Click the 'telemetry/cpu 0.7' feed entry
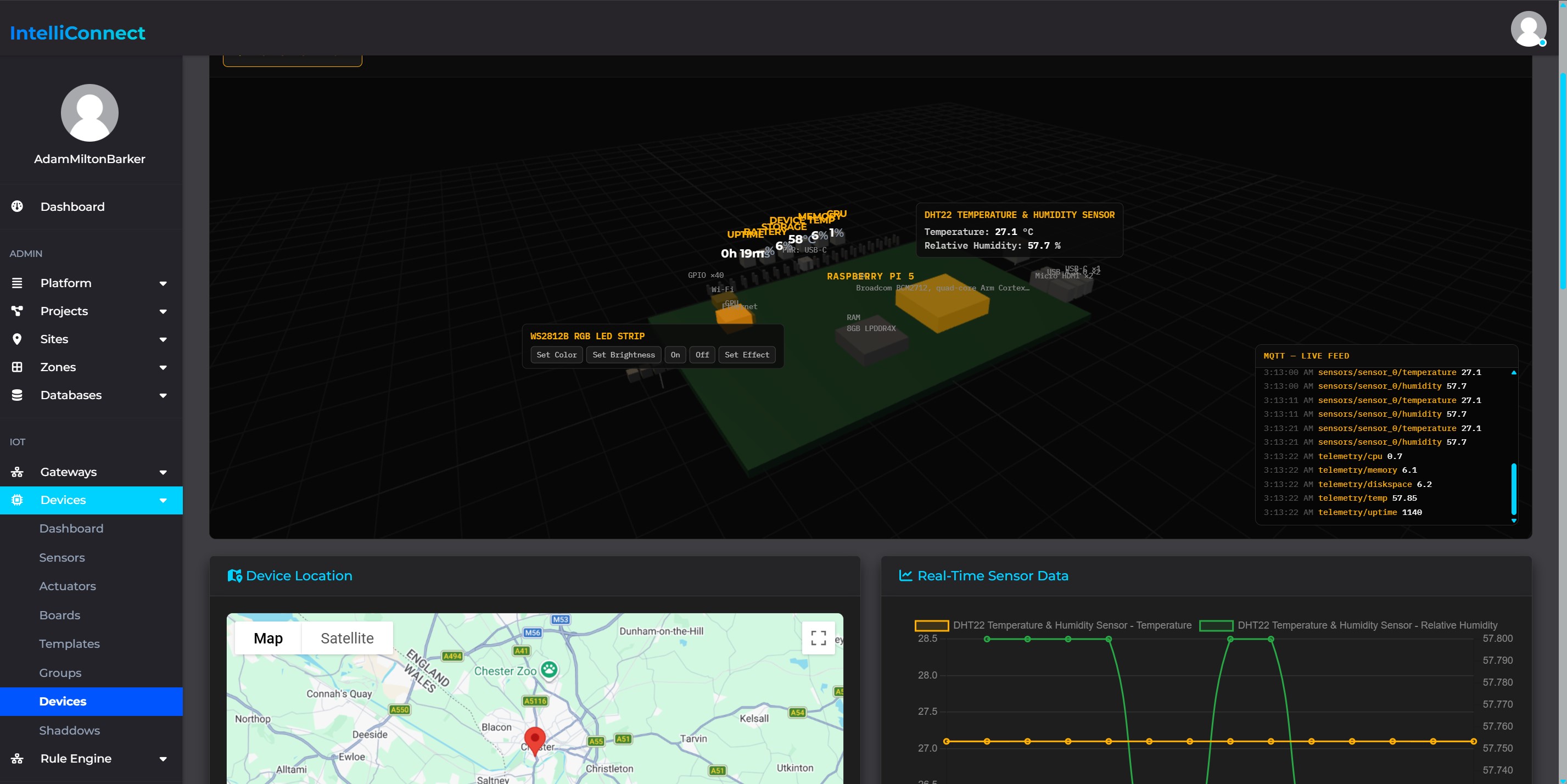The width and height of the screenshot is (1567, 784). pos(1333,456)
